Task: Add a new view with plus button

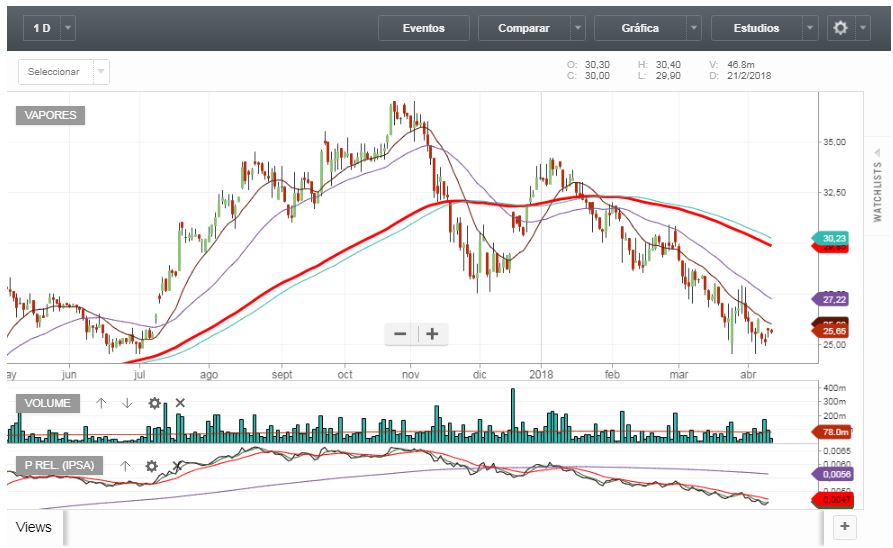Action: click(844, 526)
